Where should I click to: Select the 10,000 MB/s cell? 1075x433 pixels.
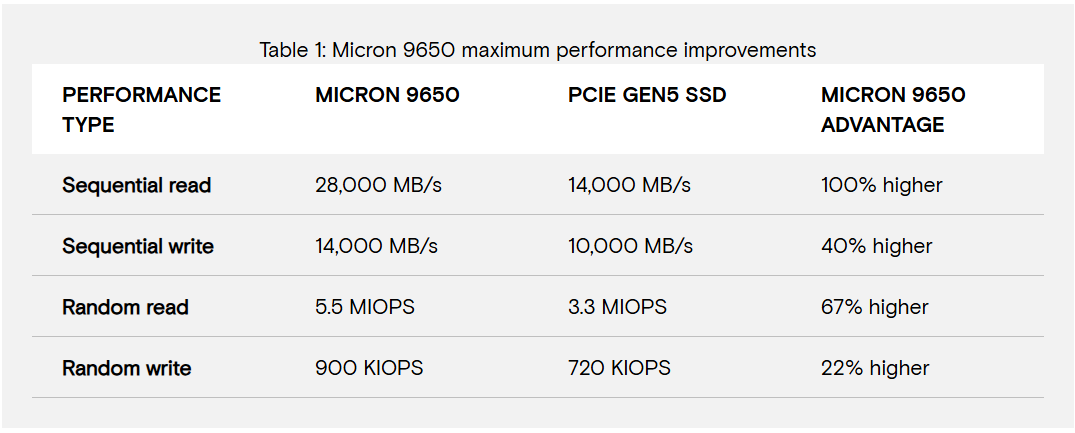[x=629, y=246]
